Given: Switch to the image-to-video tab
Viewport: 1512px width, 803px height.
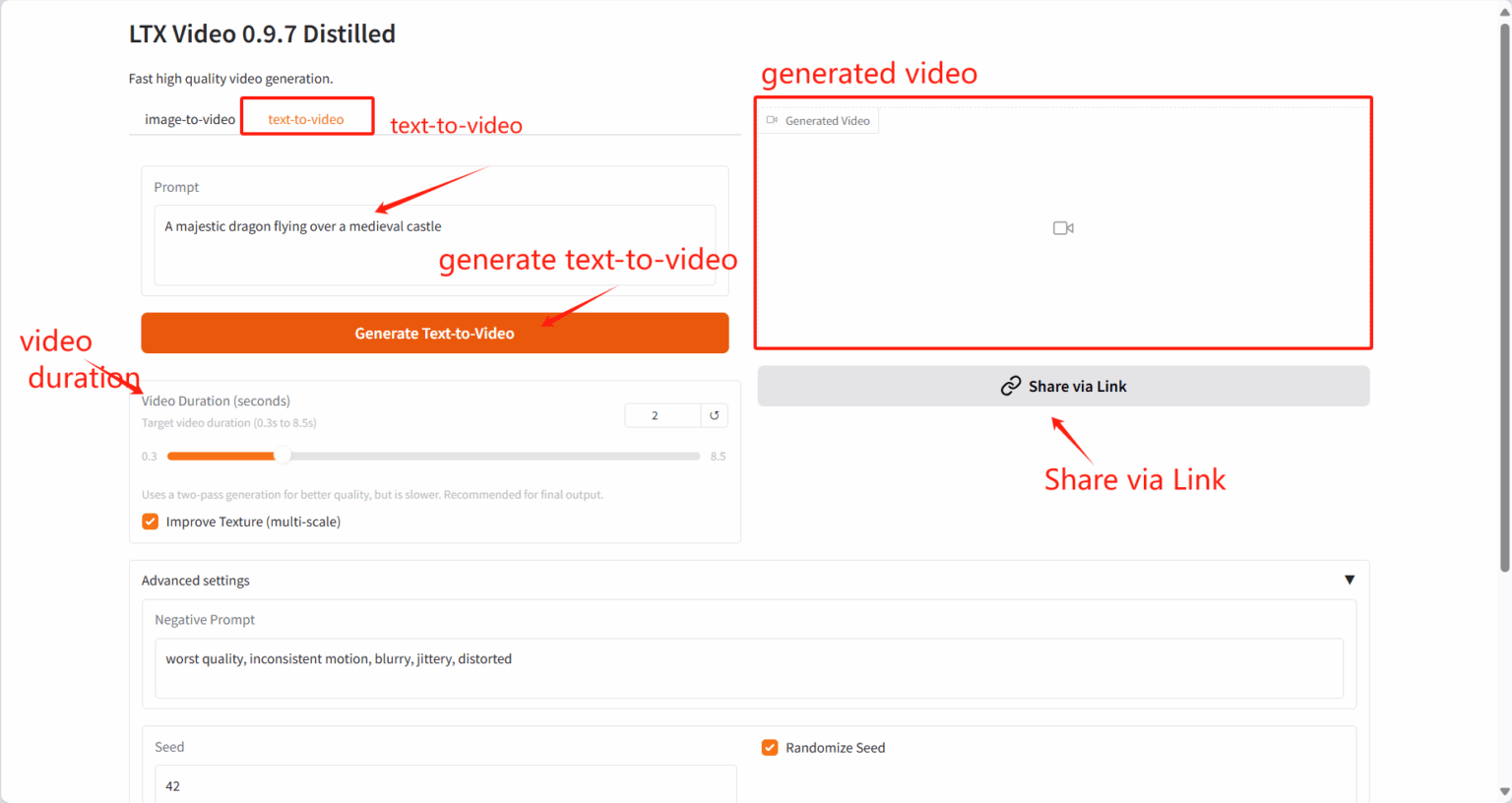Looking at the screenshot, I should [x=190, y=119].
